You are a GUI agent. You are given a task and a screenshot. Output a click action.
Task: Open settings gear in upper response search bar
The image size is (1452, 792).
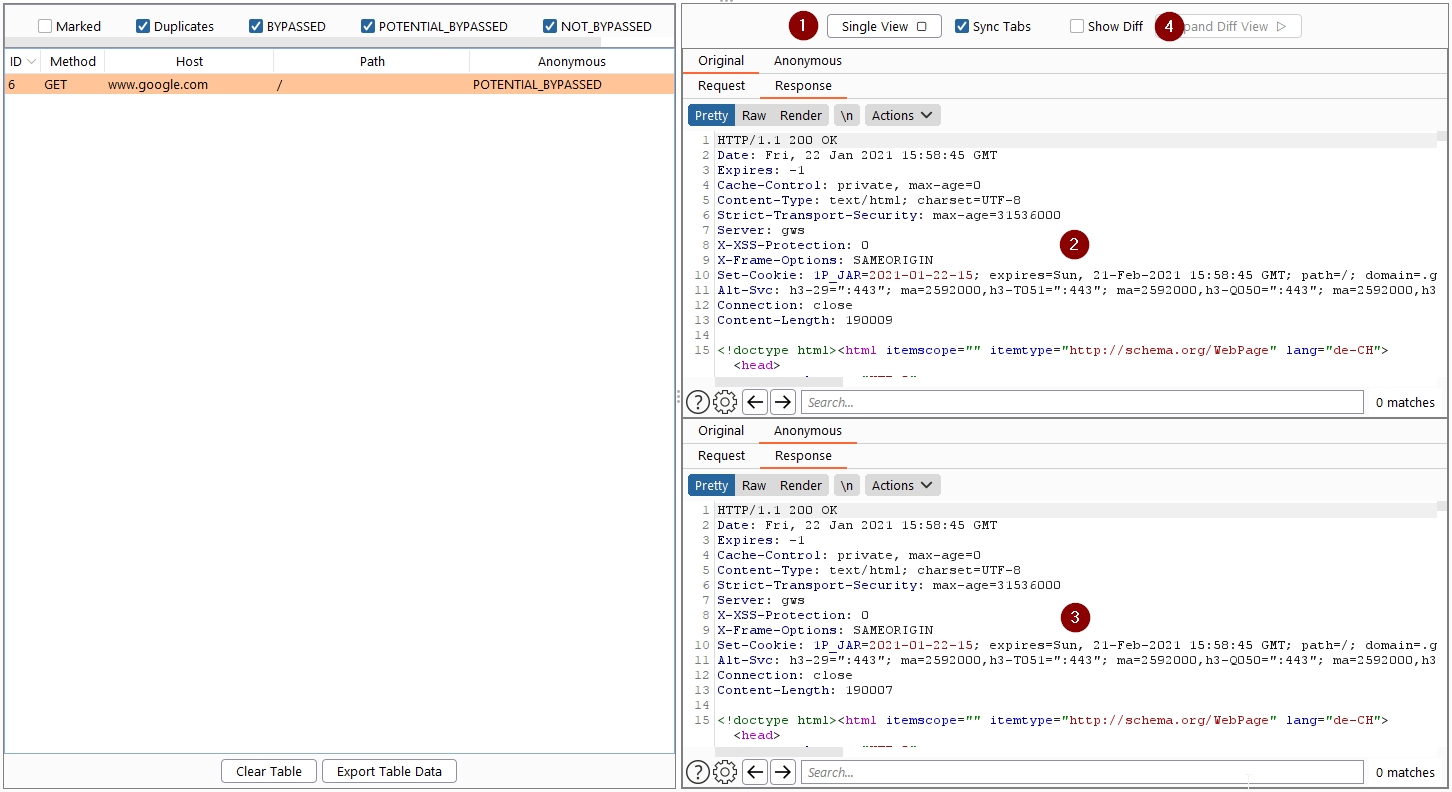(725, 402)
